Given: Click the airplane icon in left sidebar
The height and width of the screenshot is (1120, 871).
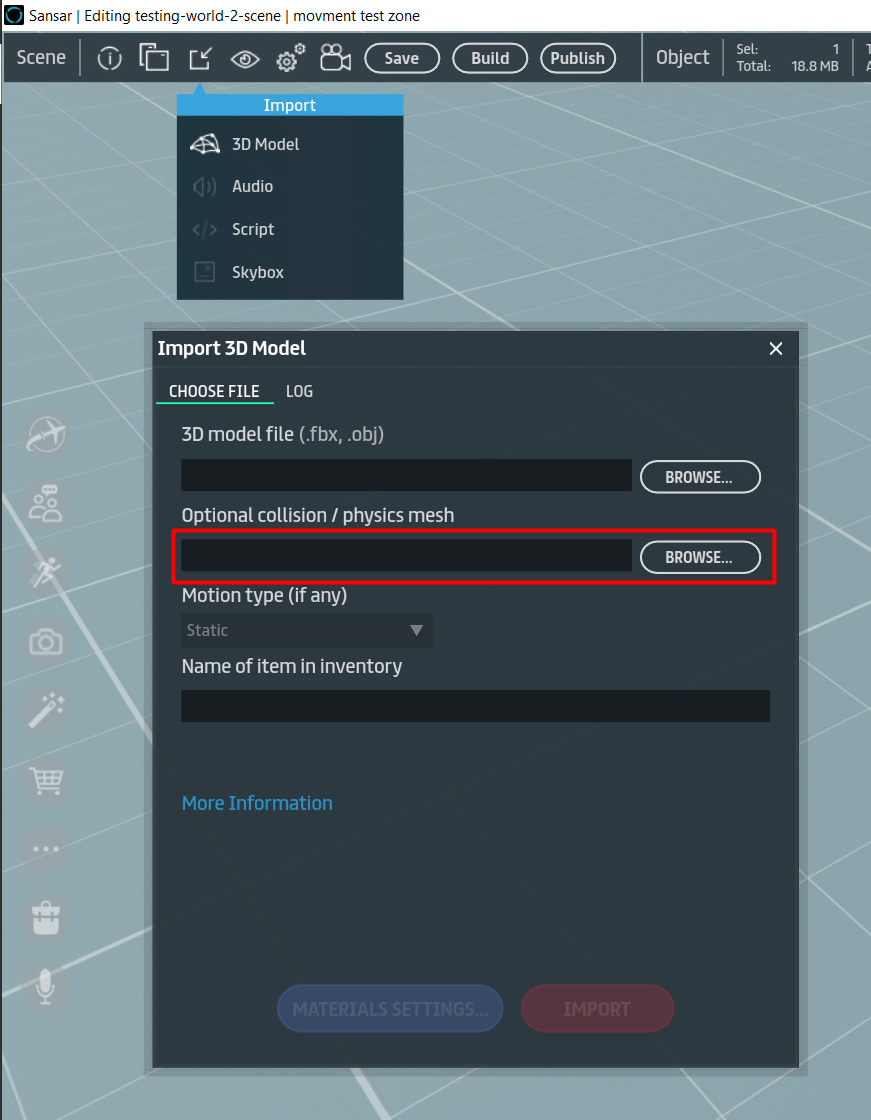Looking at the screenshot, I should point(46,435).
